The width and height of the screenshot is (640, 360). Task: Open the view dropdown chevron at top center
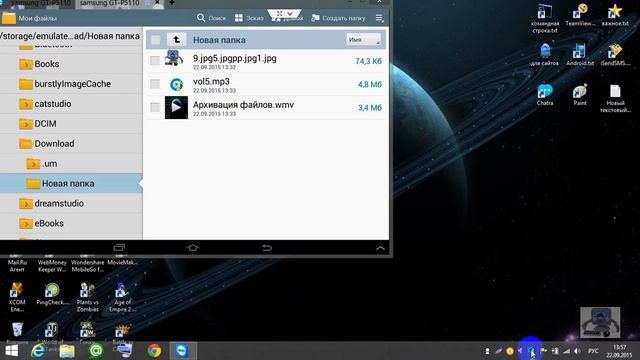pos(289,13)
